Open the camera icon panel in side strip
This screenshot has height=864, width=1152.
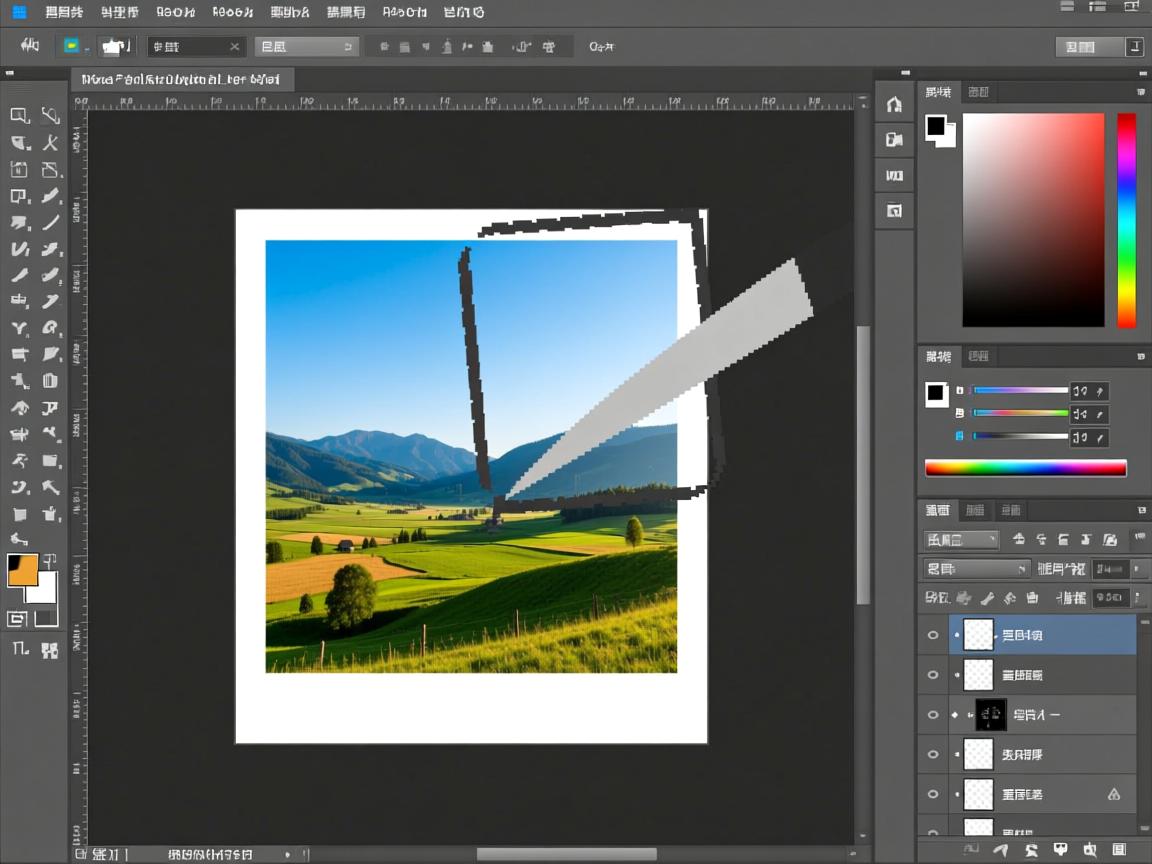pyautogui.click(x=894, y=140)
